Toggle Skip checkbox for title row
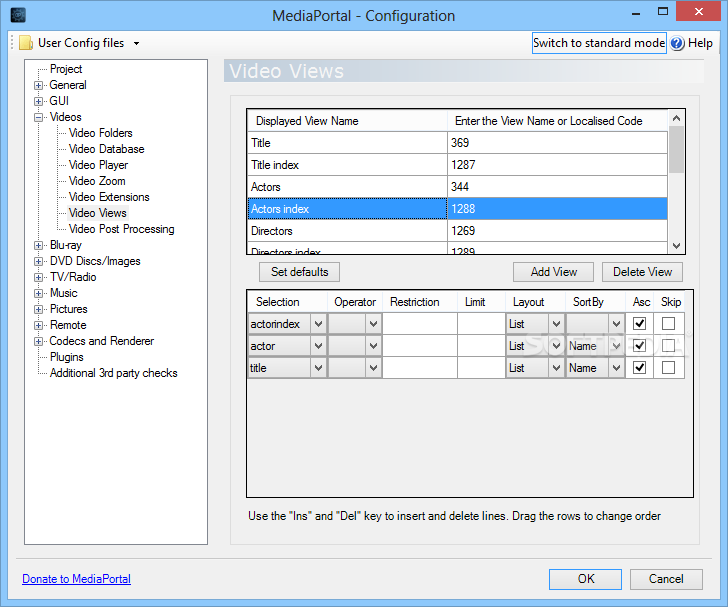This screenshot has height=607, width=728. tap(668, 368)
